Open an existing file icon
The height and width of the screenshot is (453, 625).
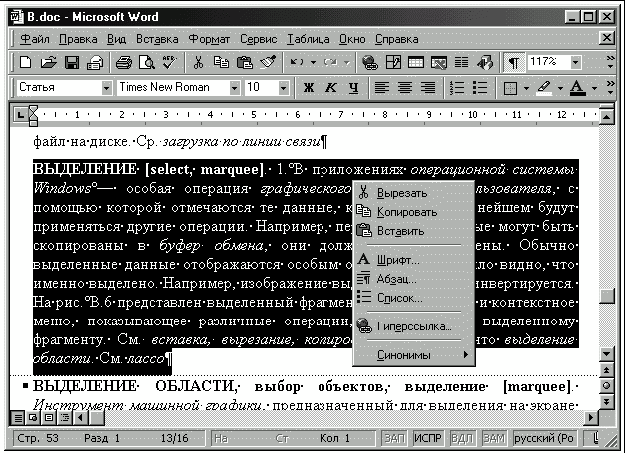coord(49,62)
